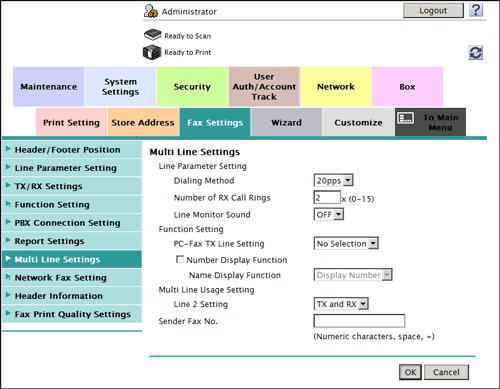Click the Logout button

point(433,11)
